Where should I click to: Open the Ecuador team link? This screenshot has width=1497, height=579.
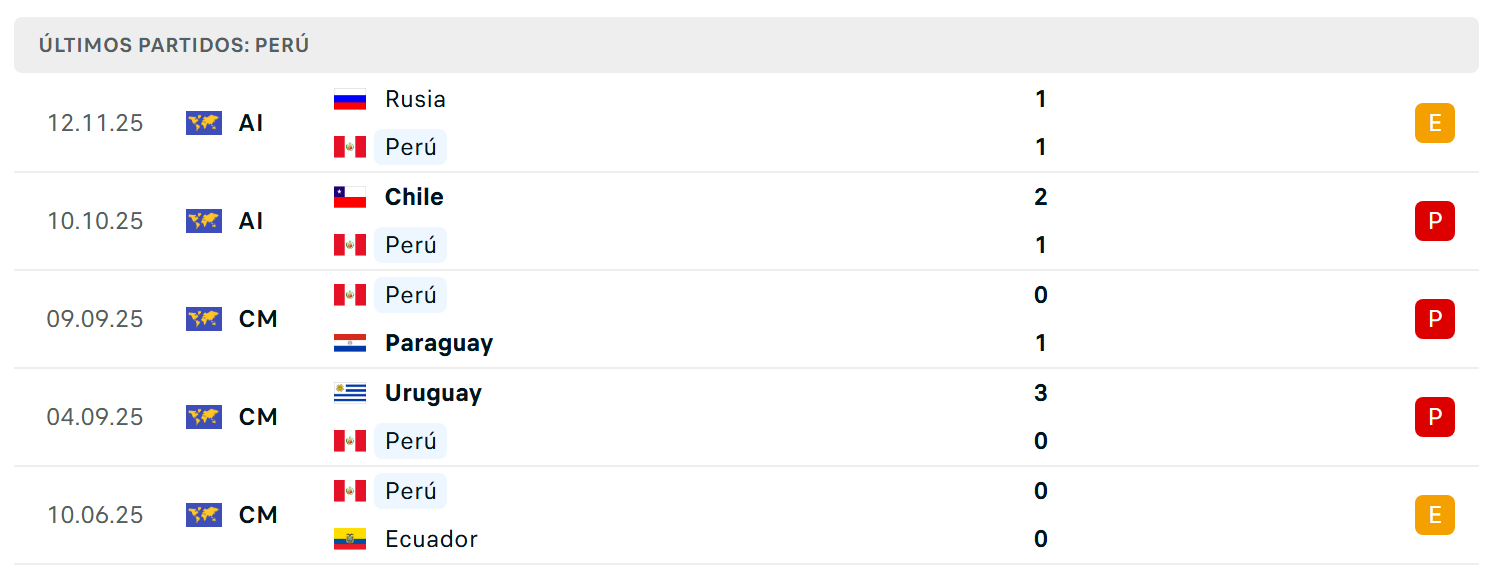coord(431,539)
